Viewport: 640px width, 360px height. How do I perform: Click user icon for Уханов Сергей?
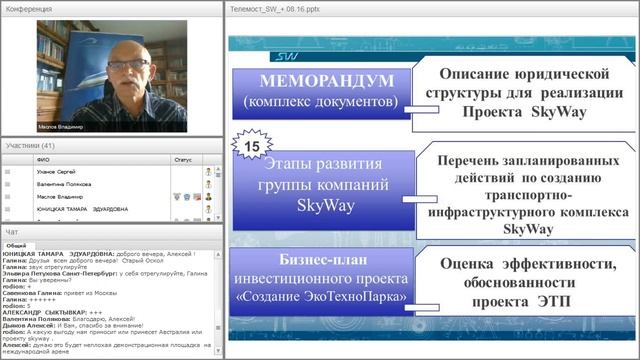tap(209, 172)
